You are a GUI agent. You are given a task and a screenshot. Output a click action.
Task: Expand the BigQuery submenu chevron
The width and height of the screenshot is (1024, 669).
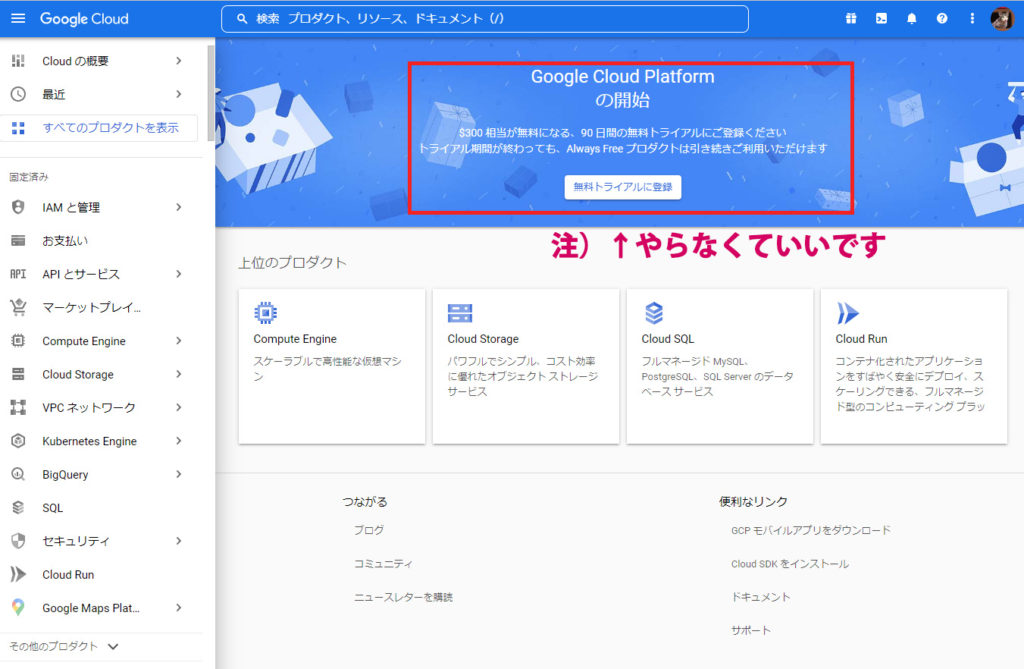point(178,474)
